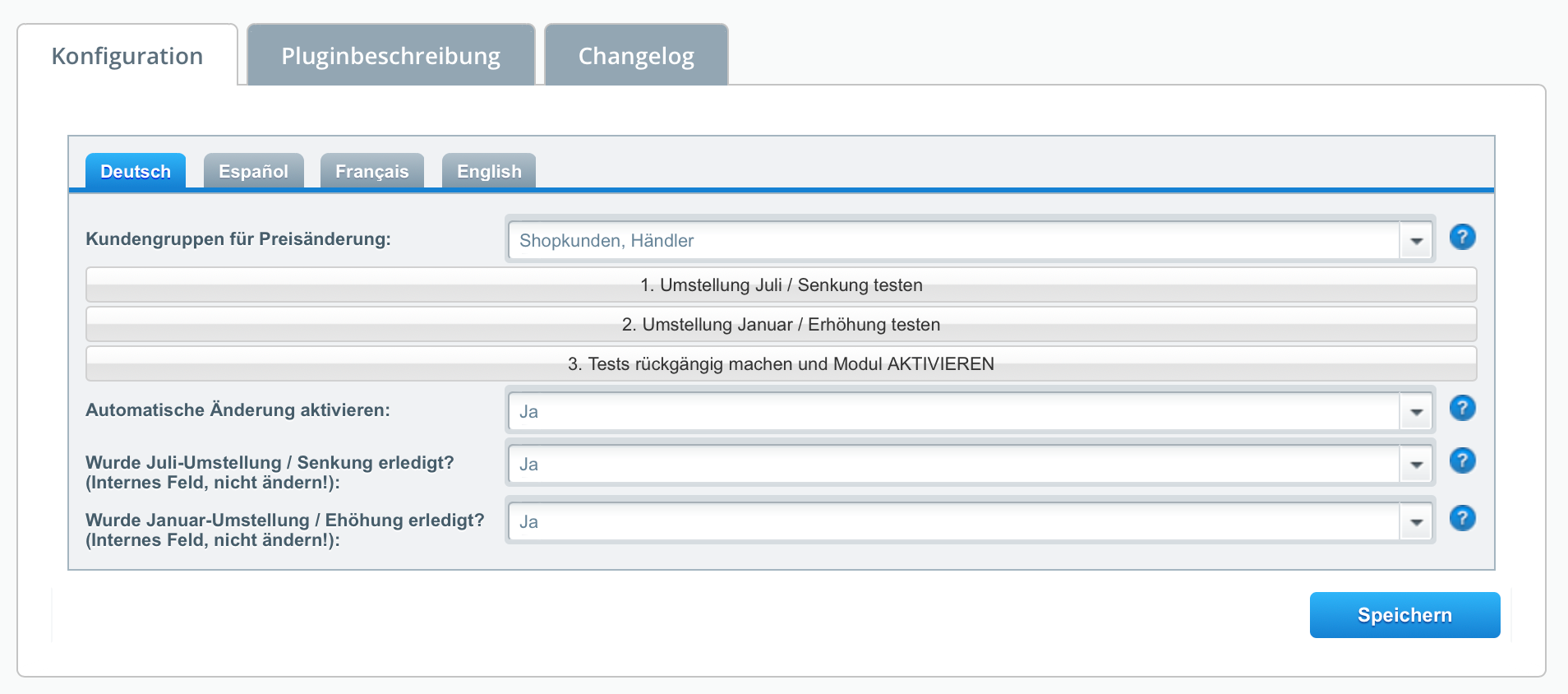This screenshot has height=694, width=1568.
Task: Open help for Kundengruppen für Preisänderung
Action: 1462,237
